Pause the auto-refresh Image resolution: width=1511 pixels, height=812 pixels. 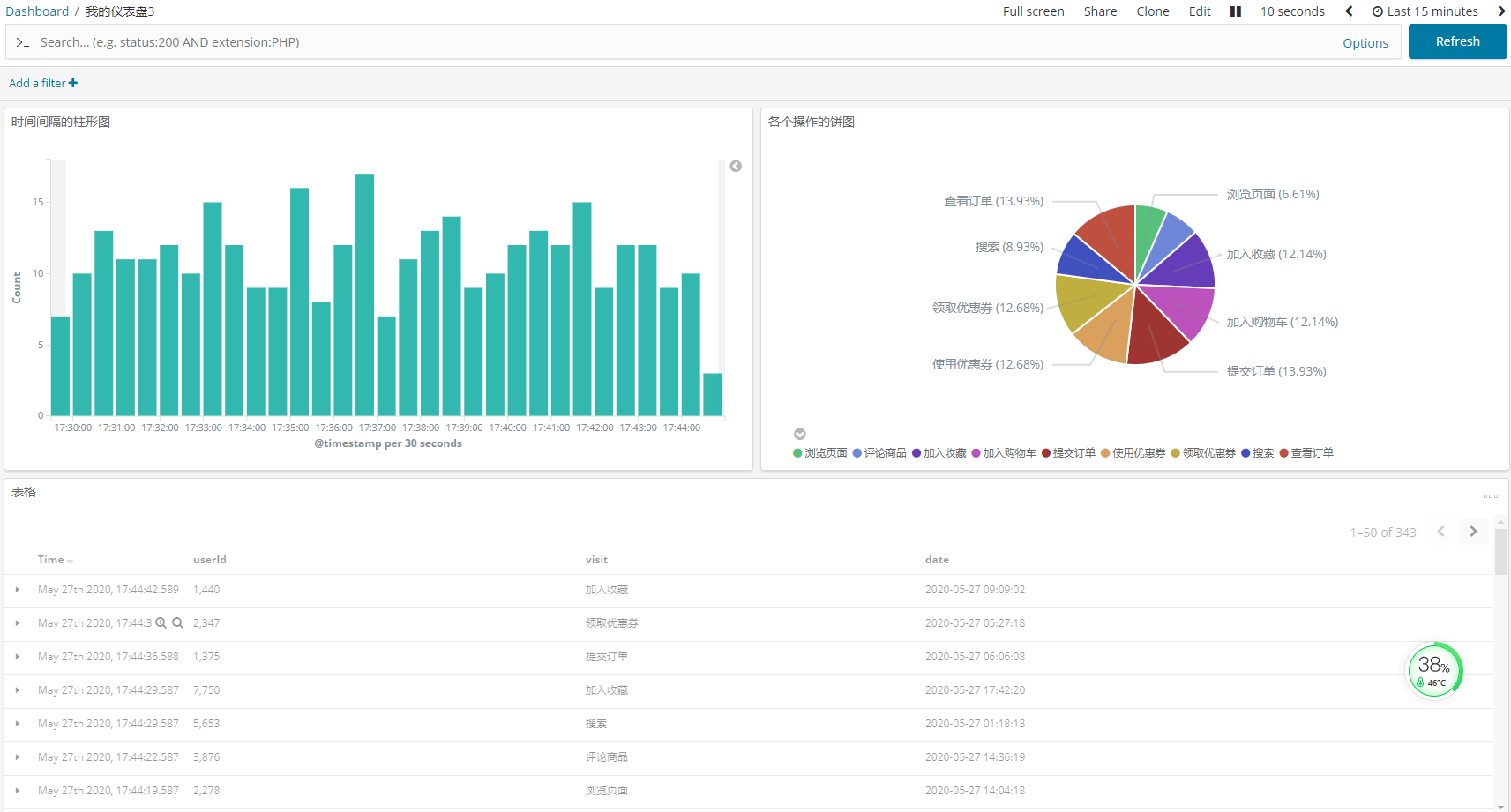point(1235,11)
